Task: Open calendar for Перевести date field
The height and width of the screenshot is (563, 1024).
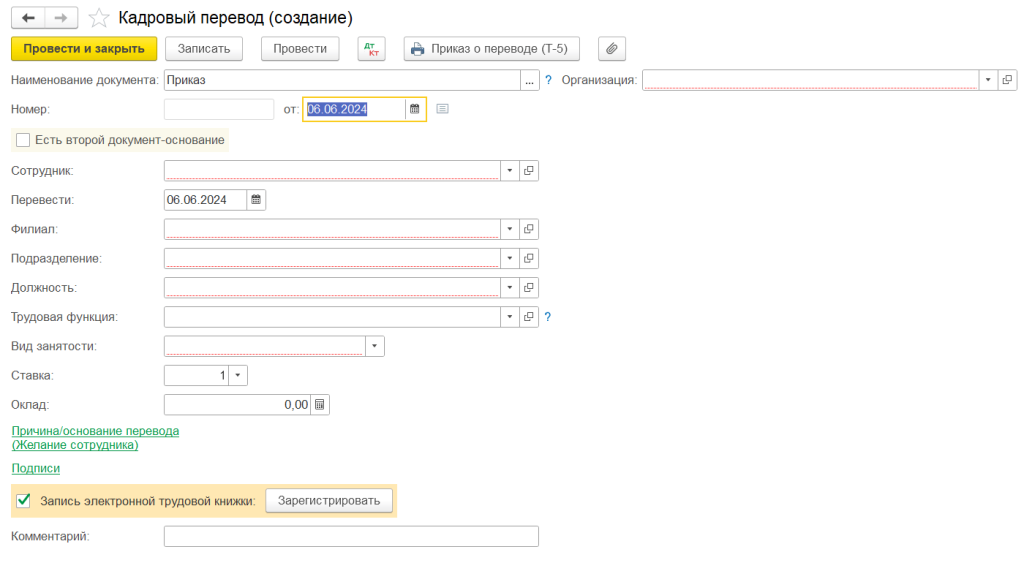Action: point(255,200)
